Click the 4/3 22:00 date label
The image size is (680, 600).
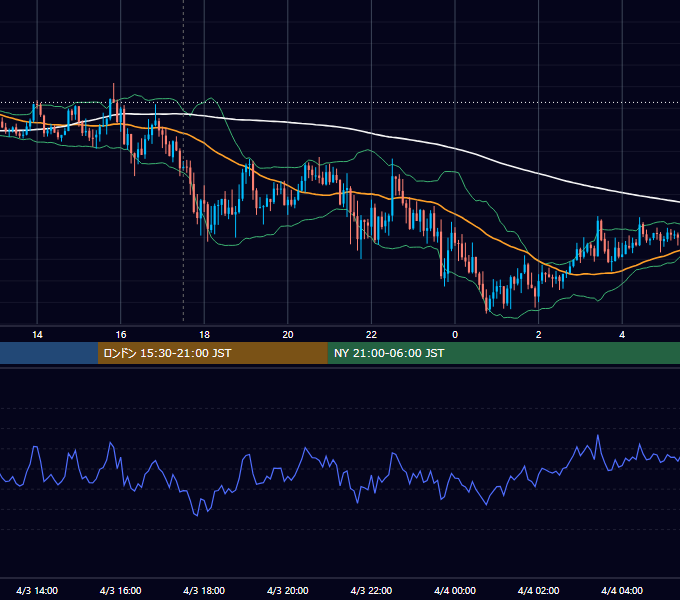point(371,590)
